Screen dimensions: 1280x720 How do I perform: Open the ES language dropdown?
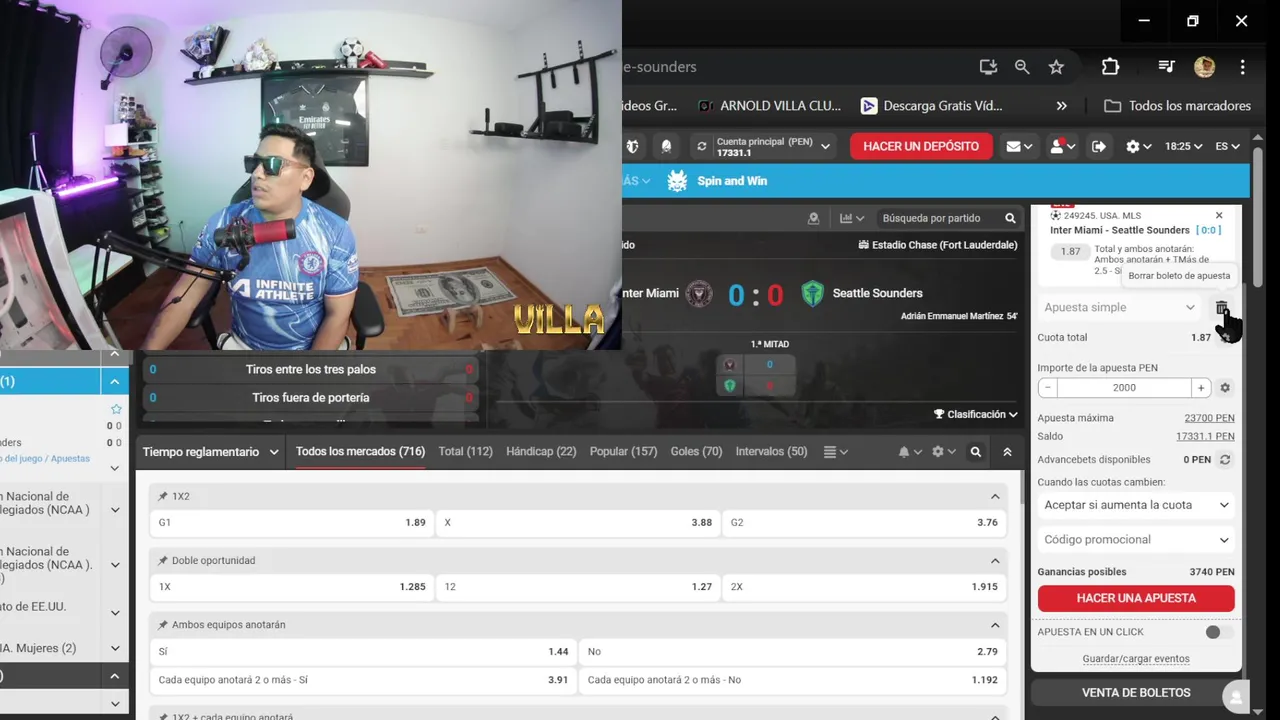click(1227, 146)
